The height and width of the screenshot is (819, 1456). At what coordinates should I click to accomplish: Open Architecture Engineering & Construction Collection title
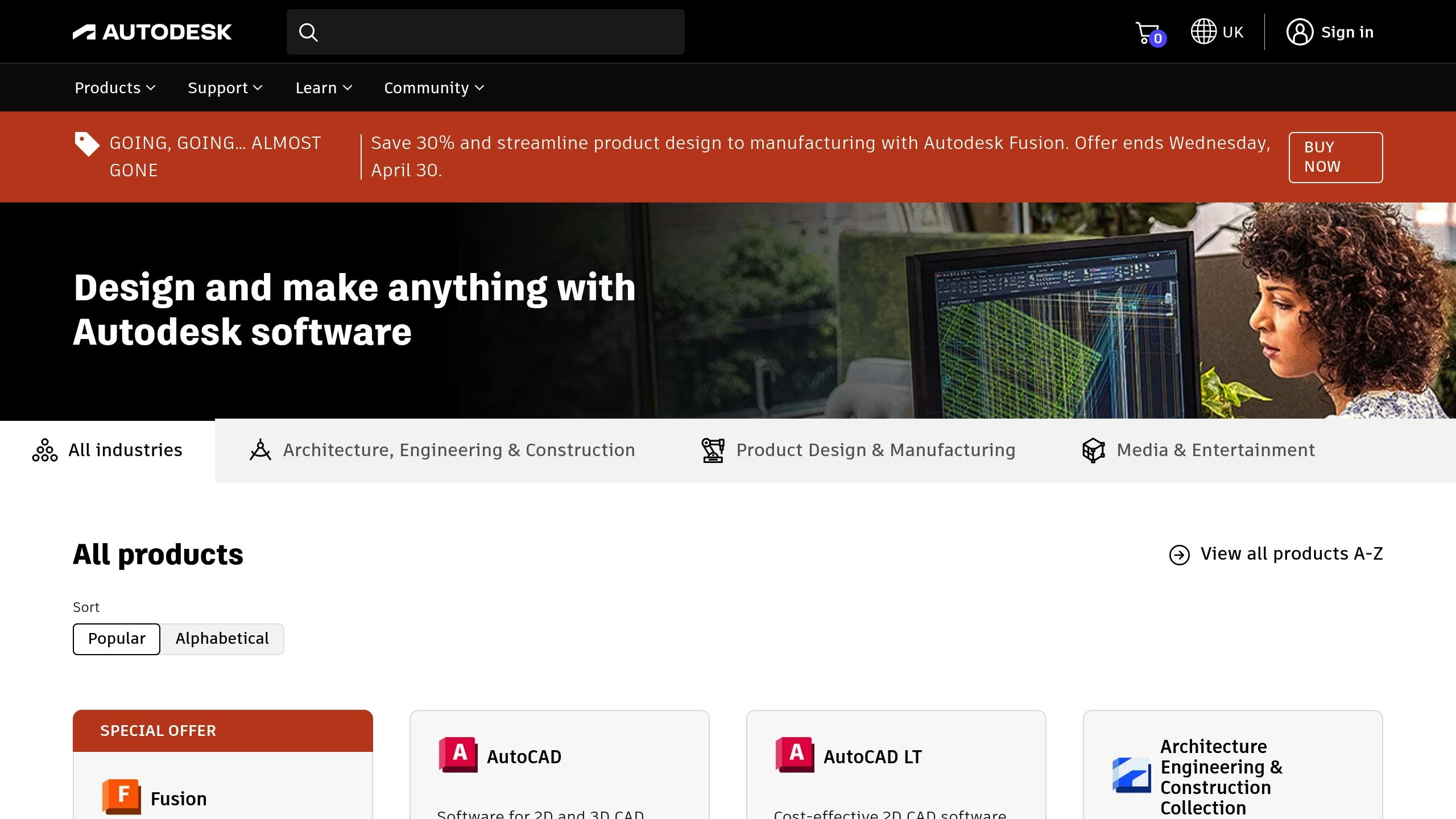(1222, 777)
